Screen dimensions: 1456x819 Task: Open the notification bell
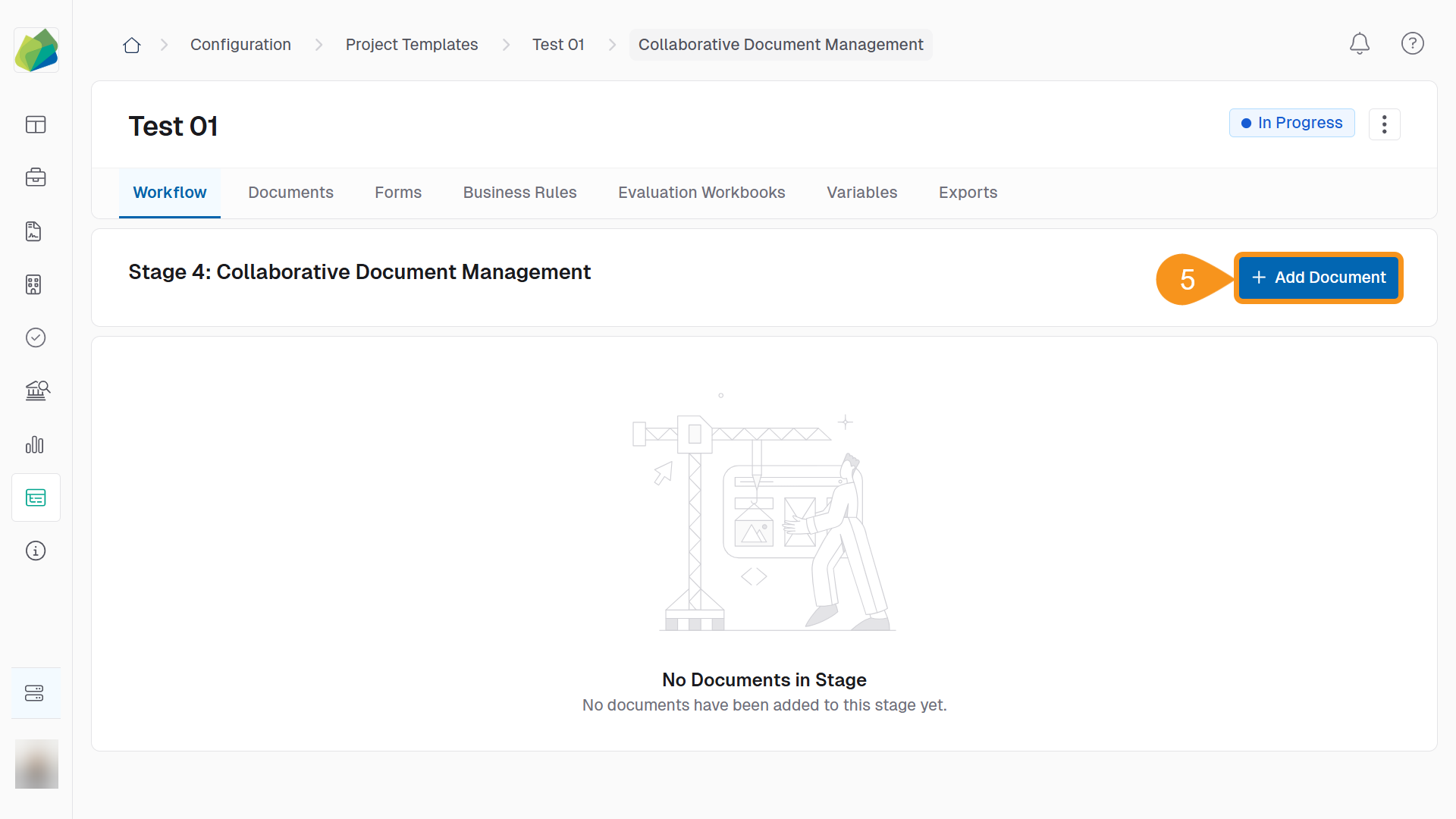click(x=1360, y=43)
